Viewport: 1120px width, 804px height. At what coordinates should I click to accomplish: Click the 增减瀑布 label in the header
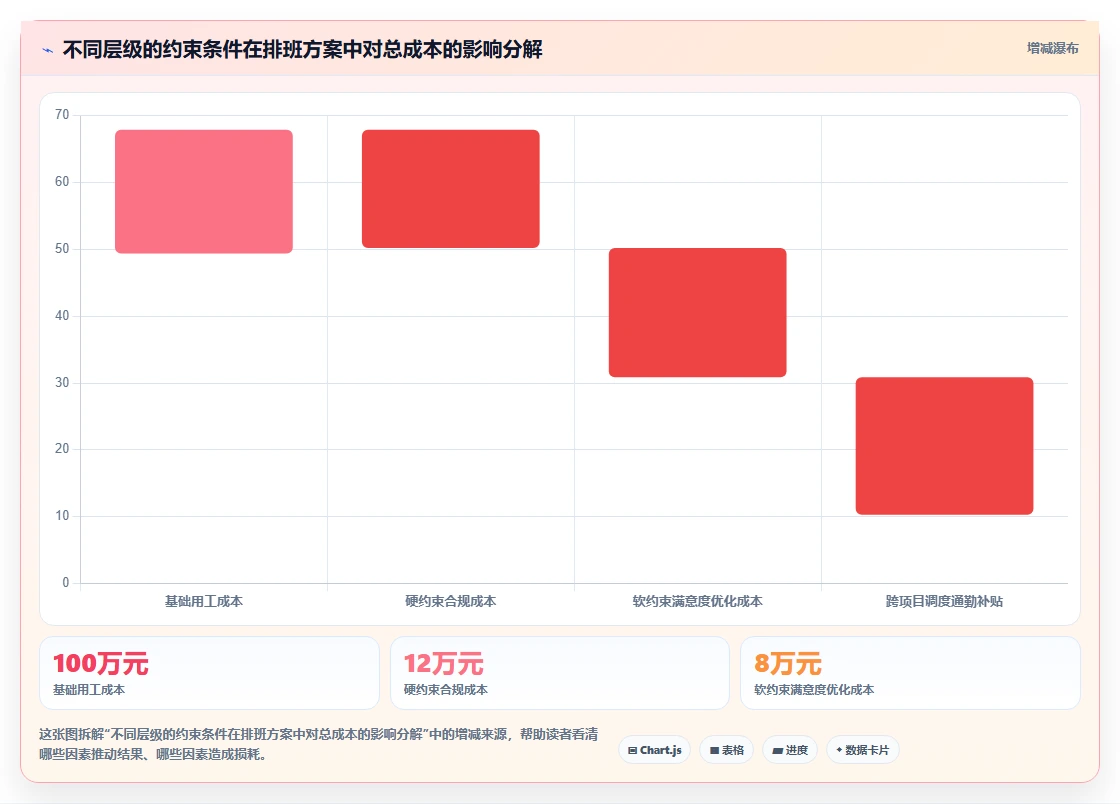(x=1052, y=49)
